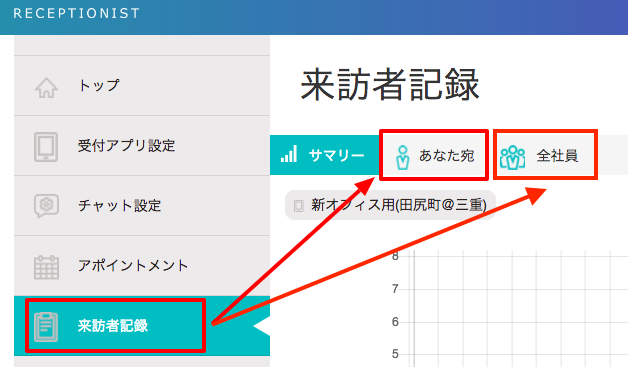Click the house icon beside トップ
Screen dimensions: 628x367
click(46, 88)
